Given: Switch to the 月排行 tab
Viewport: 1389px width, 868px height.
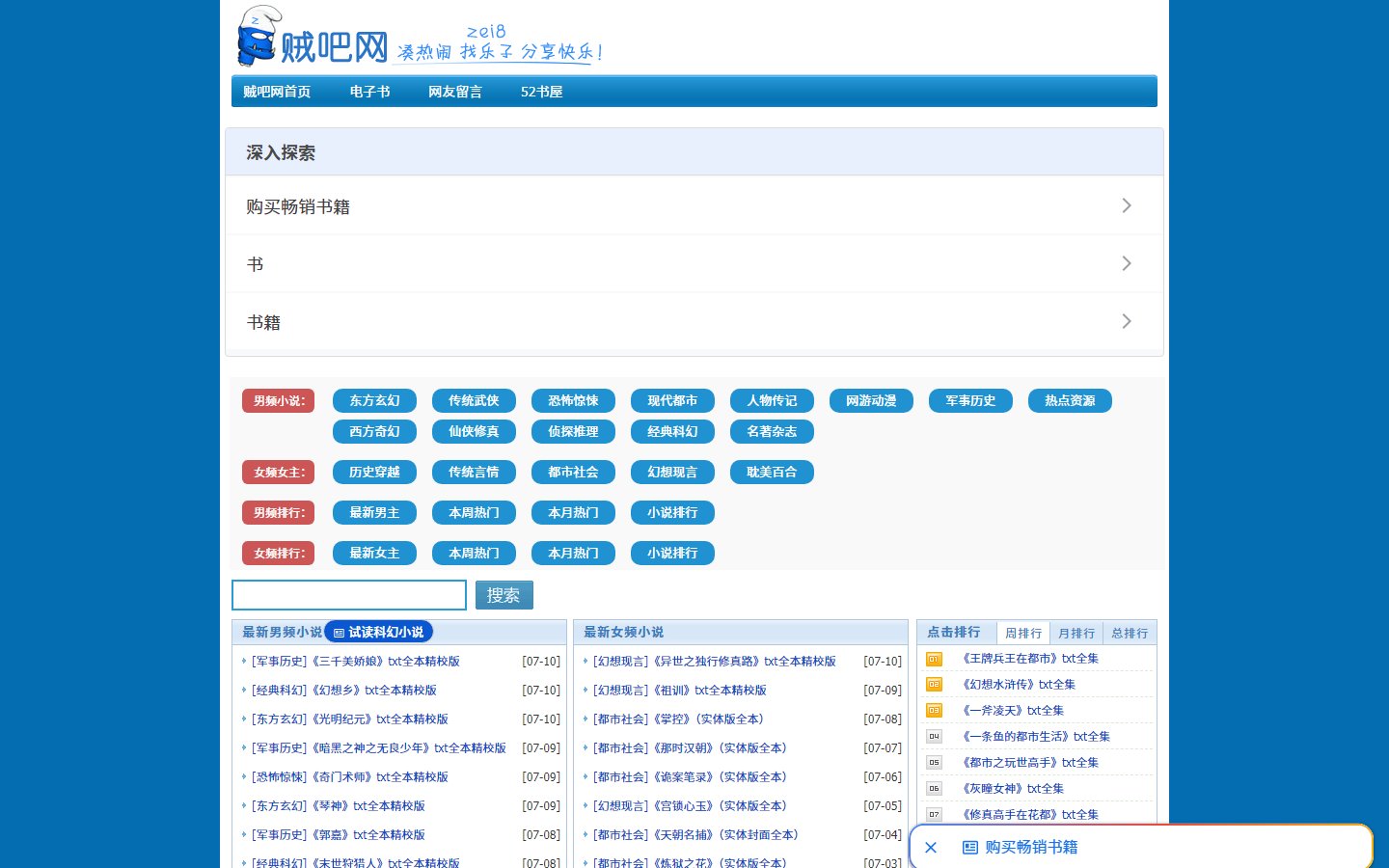Looking at the screenshot, I should 1076,634.
